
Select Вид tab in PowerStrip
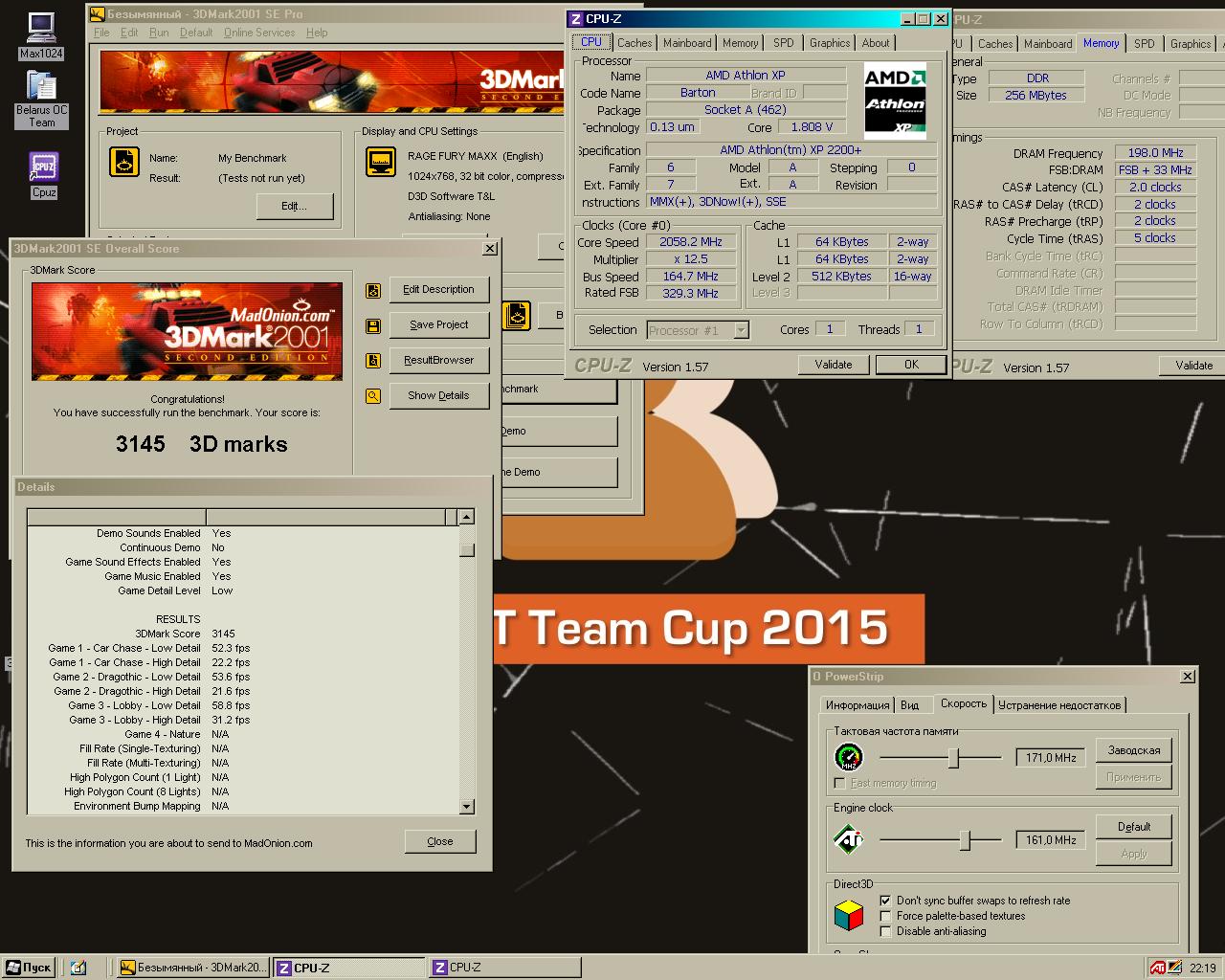(910, 705)
